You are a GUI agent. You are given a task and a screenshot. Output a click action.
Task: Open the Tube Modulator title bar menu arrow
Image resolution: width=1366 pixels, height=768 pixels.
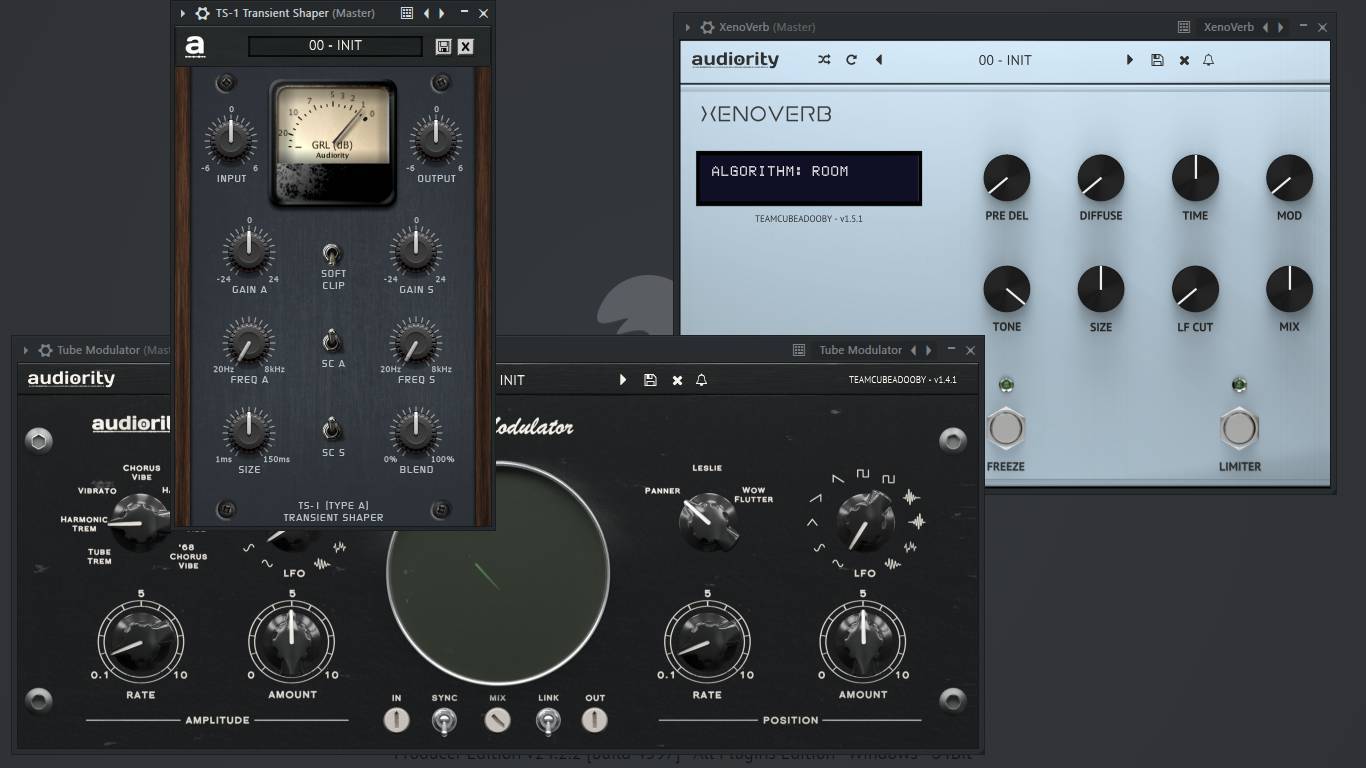(x=27, y=350)
